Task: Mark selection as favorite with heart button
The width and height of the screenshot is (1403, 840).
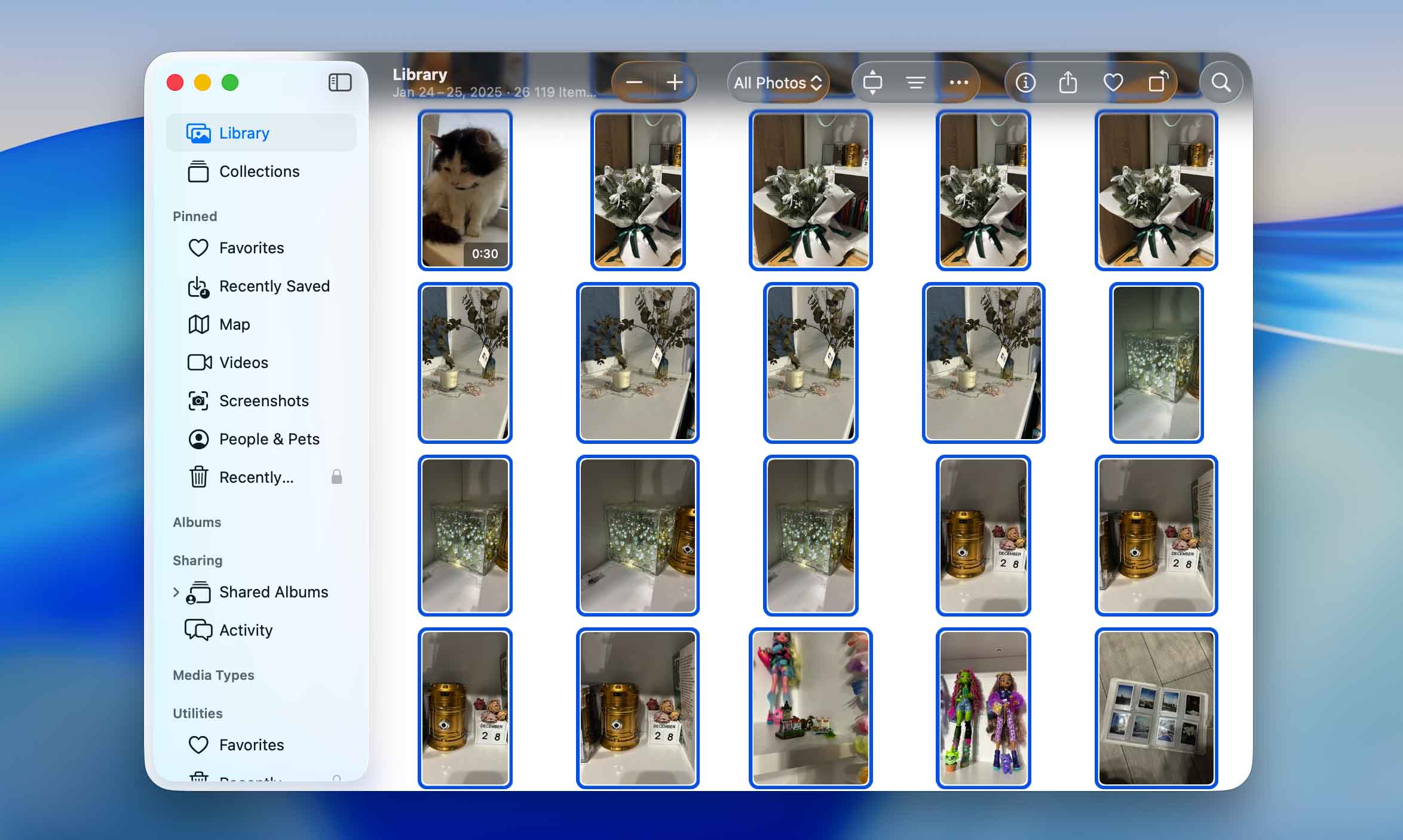Action: click(x=1113, y=82)
